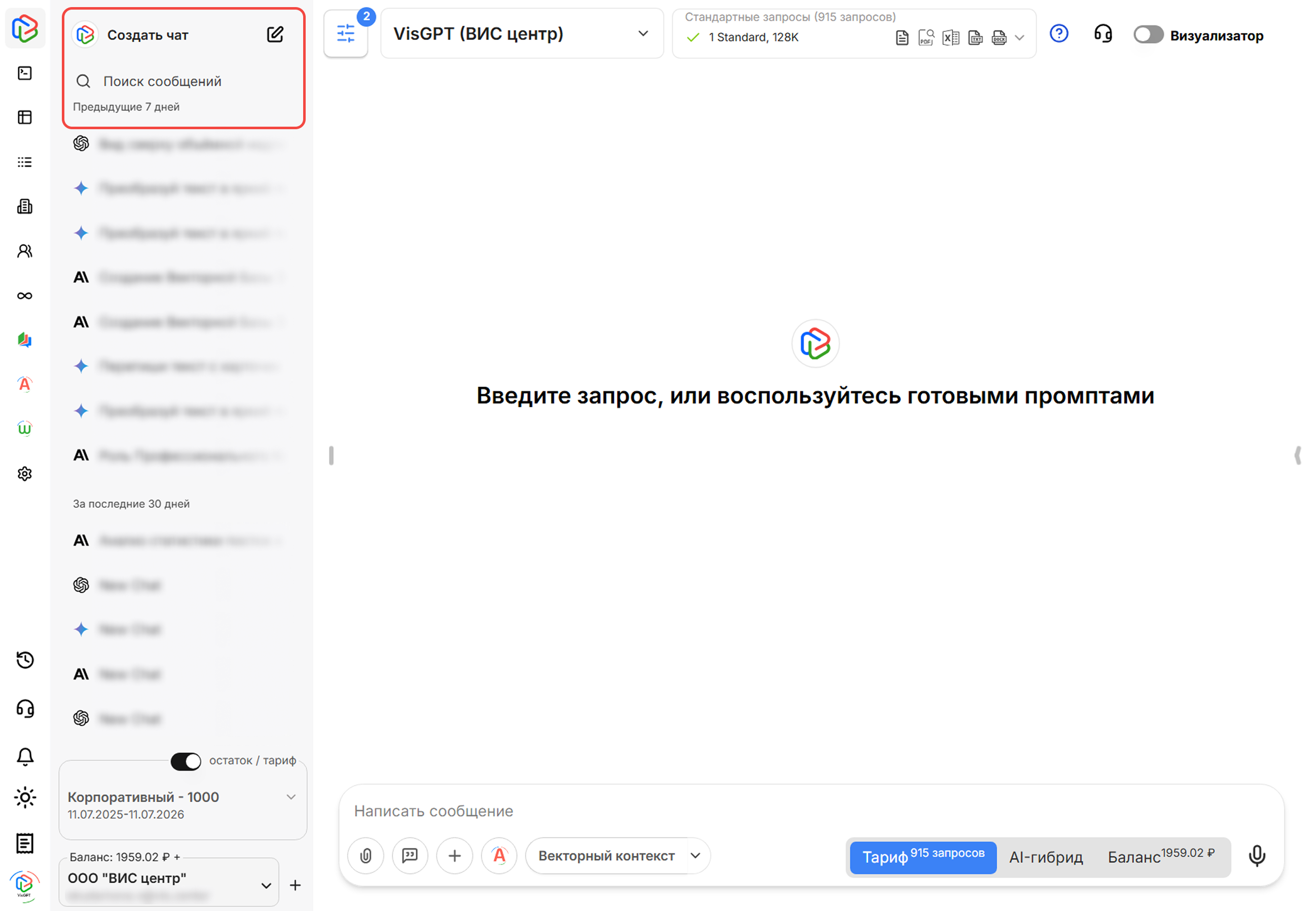This screenshot has height=911, width=1316.
Task: Export conversation as Excel file
Action: (951, 37)
